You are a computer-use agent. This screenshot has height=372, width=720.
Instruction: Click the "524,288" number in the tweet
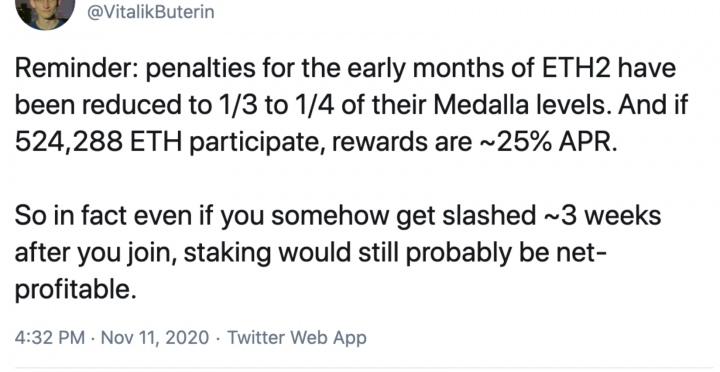click(68, 143)
